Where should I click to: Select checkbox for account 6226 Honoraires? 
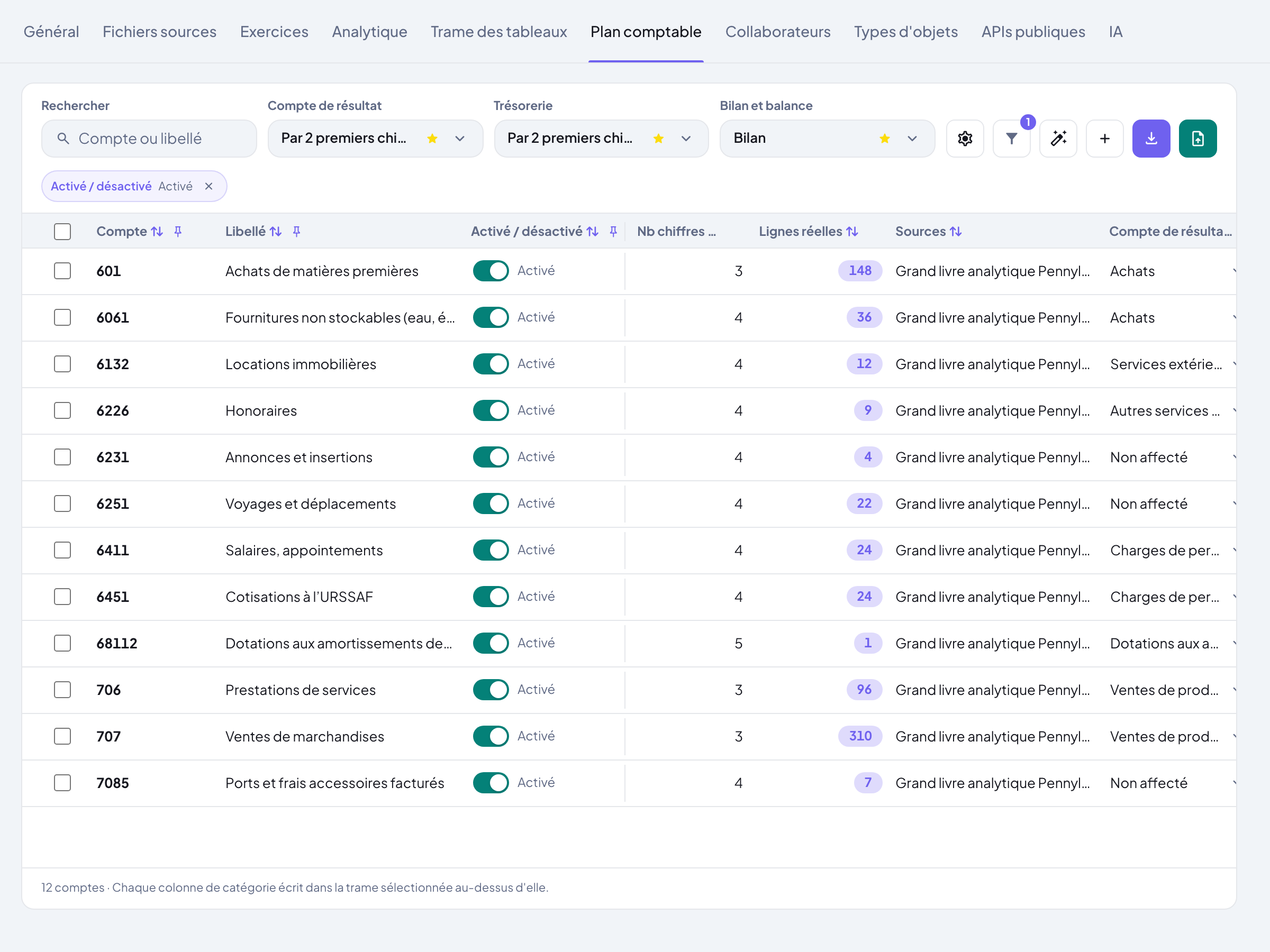point(62,410)
